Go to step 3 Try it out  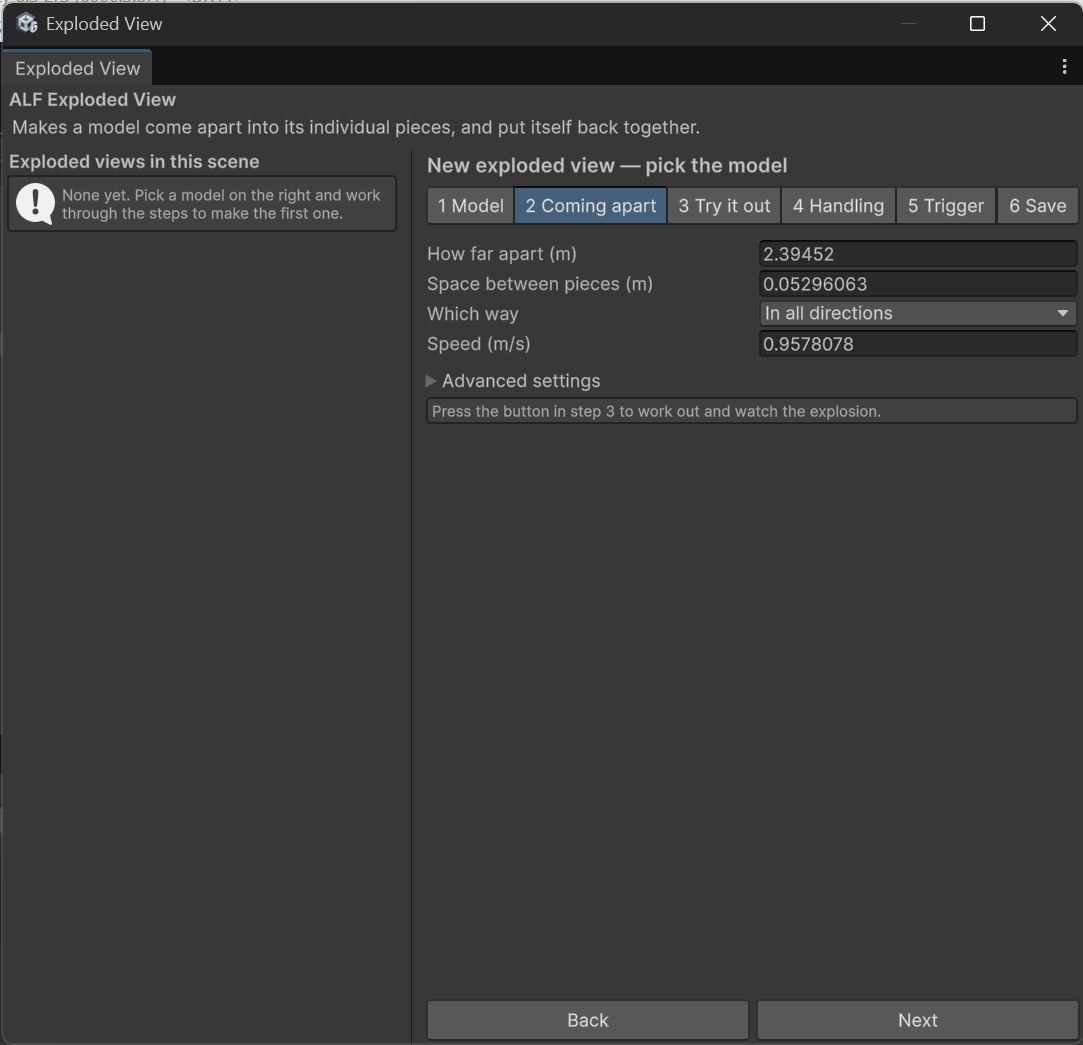[x=724, y=206]
